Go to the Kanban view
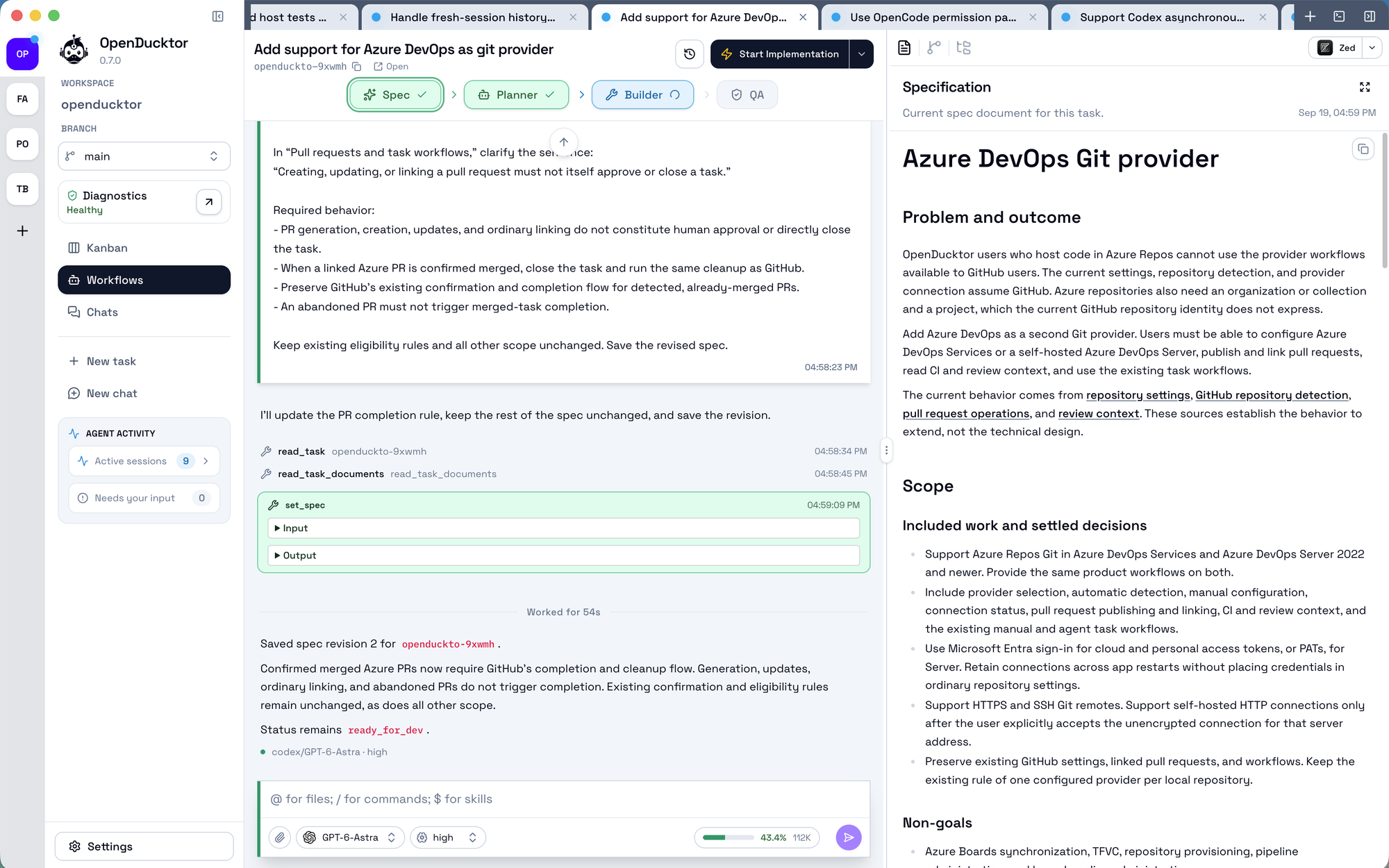 [144, 248]
